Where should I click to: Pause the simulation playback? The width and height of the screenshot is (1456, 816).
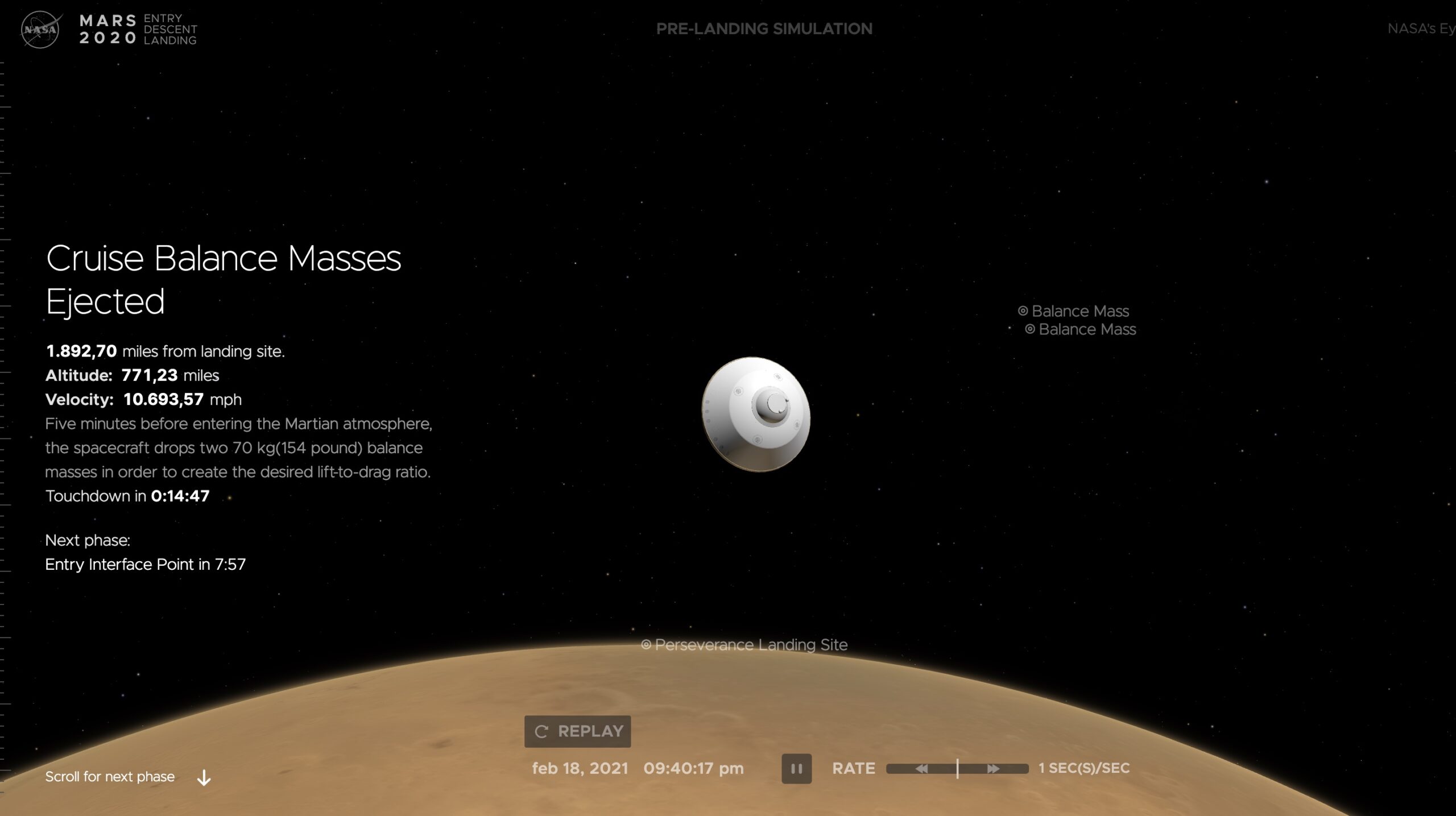click(796, 769)
